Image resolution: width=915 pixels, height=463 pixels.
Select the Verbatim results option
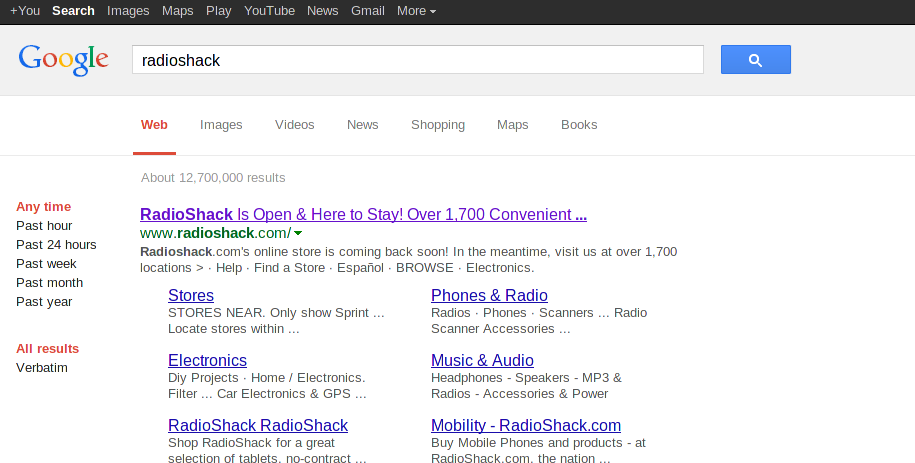pos(42,368)
